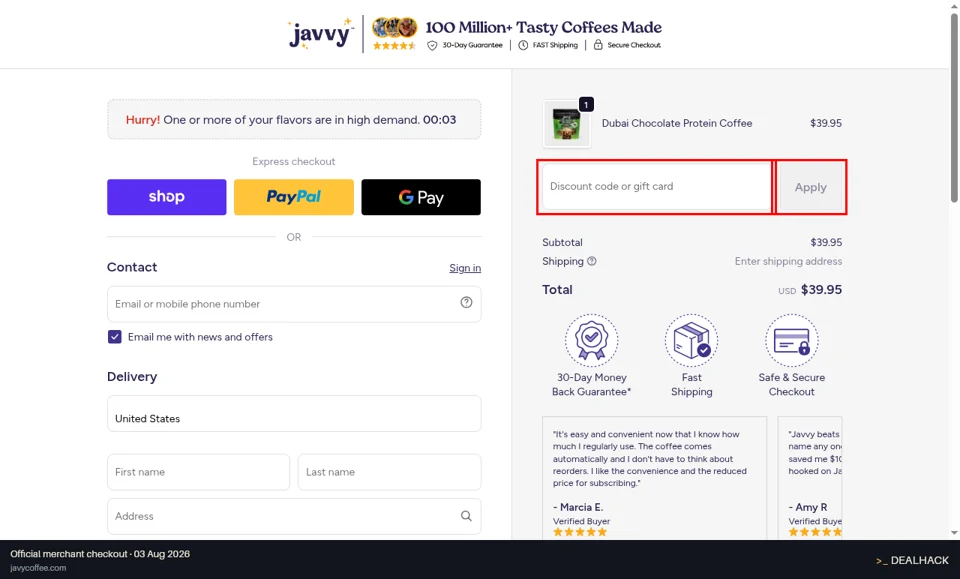Viewport: 960px width, 579px height.
Task: Click the javycoffee.com text in the bottom bar
Action: click(x=38, y=568)
